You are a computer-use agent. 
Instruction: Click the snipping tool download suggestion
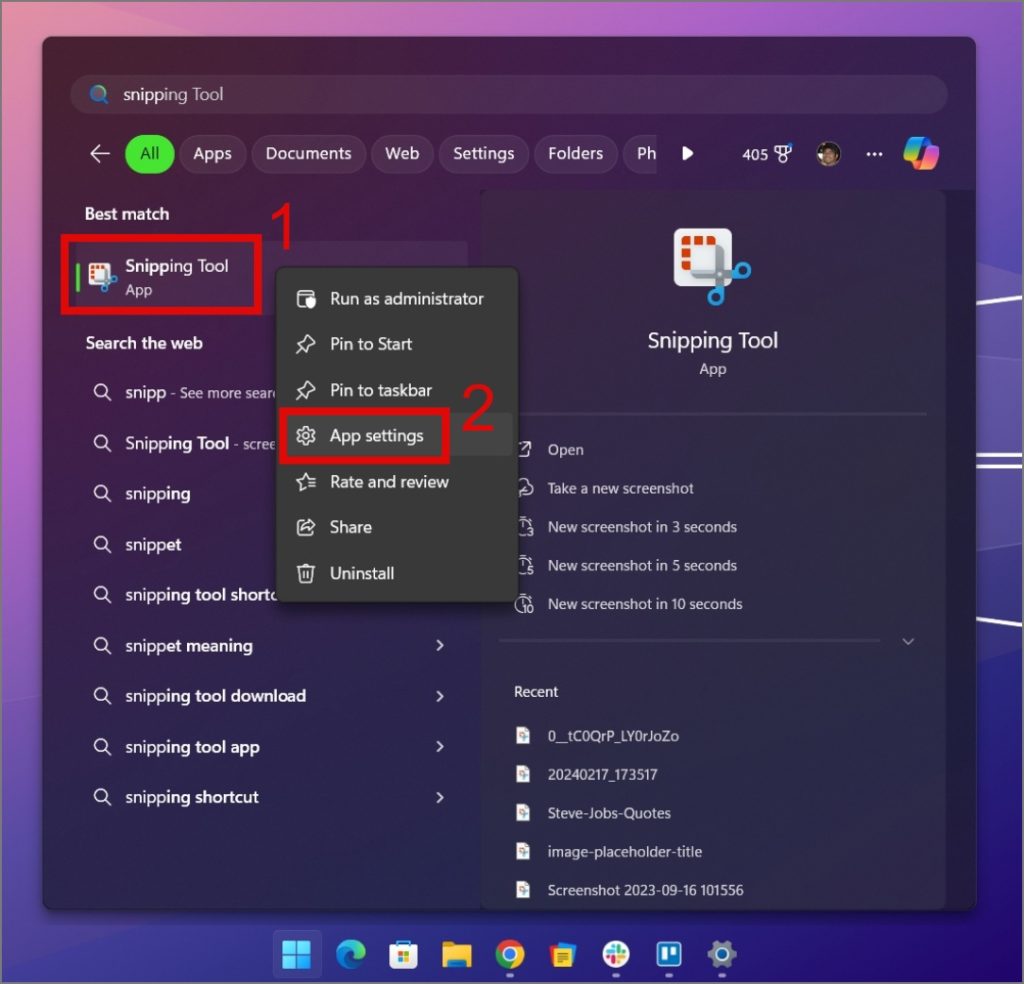(x=216, y=696)
